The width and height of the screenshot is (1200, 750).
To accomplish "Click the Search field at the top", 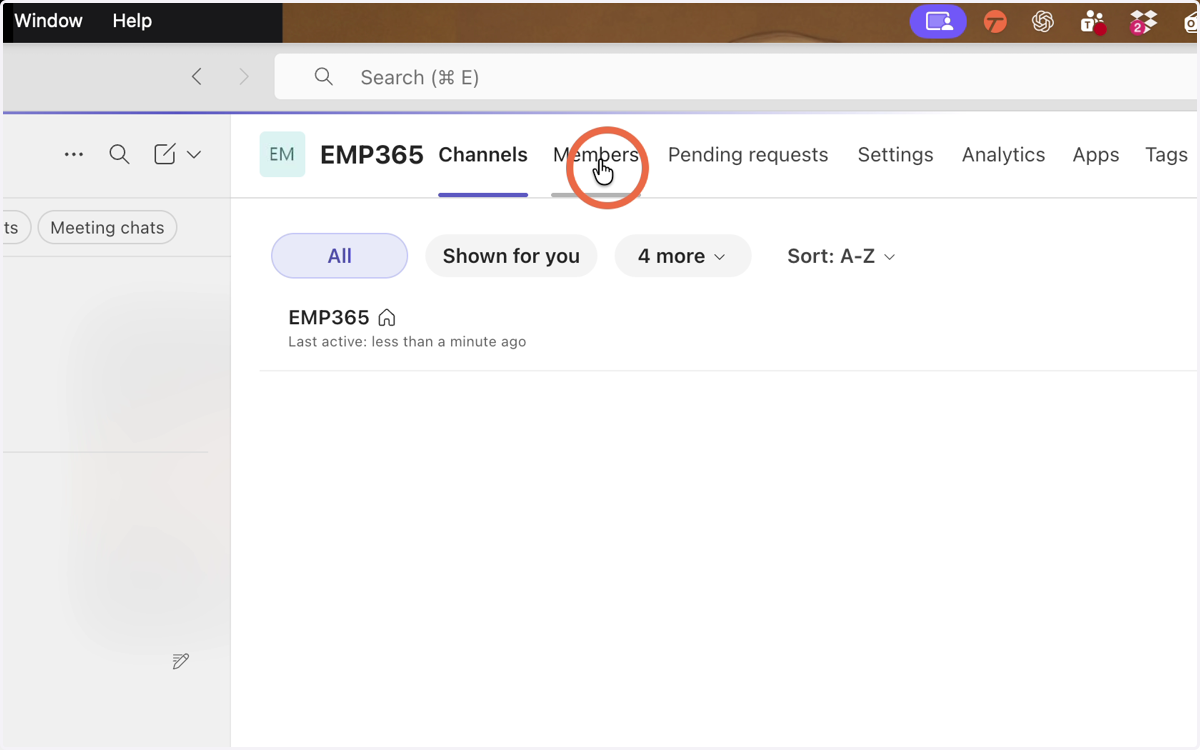I will click(x=737, y=77).
